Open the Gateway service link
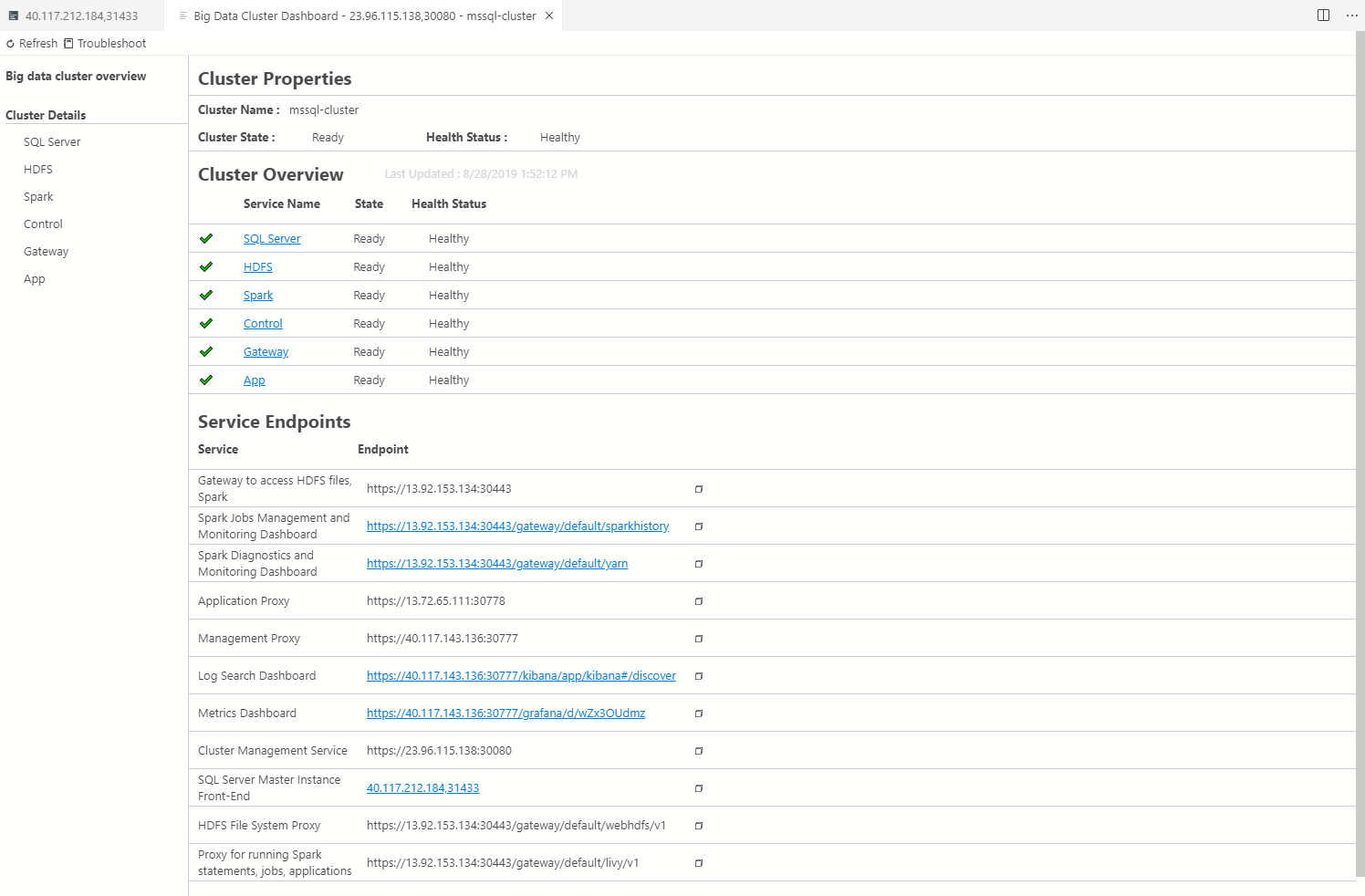This screenshot has height=896, width=1365. [266, 352]
